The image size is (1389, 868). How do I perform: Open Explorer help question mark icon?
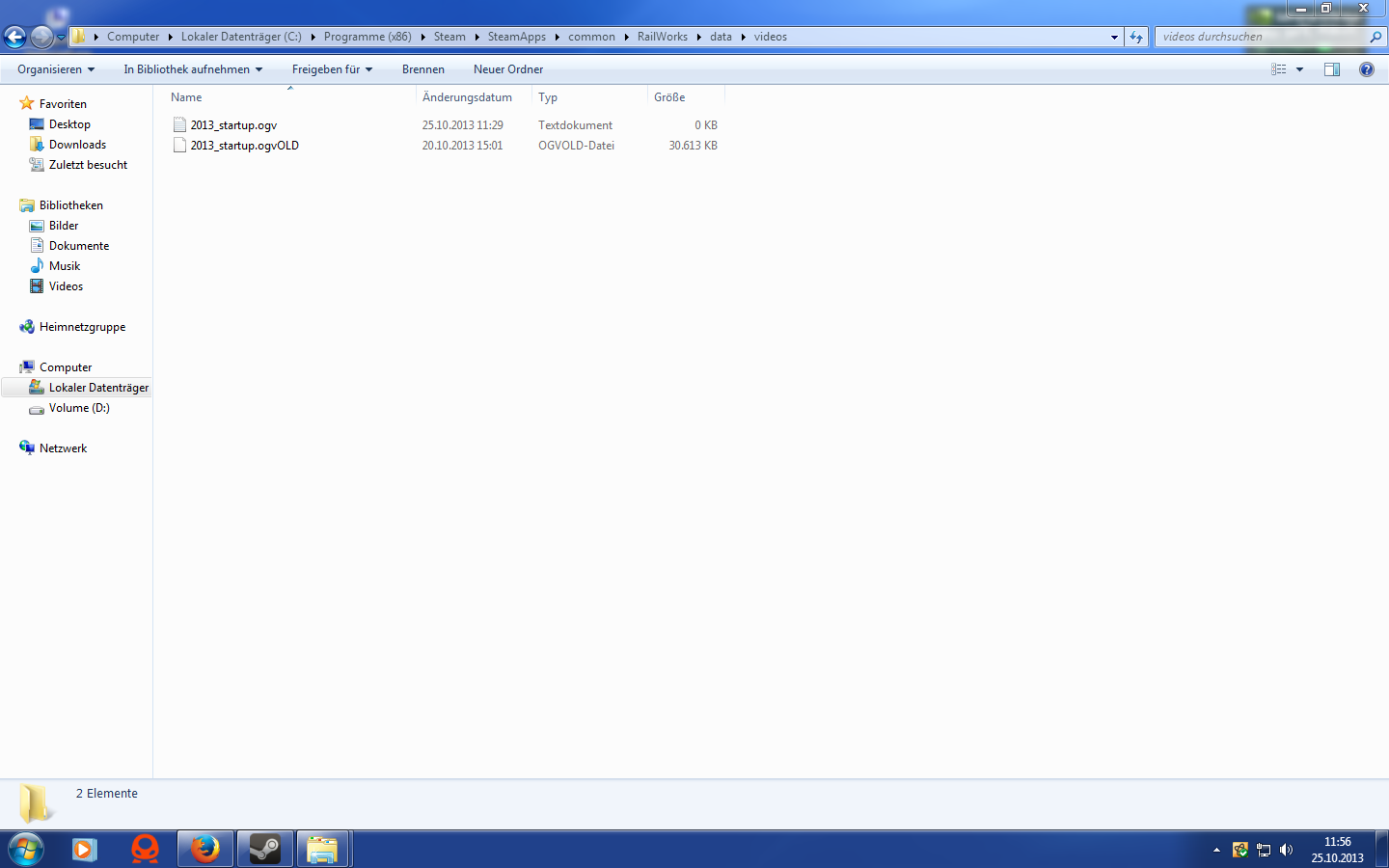1367,69
